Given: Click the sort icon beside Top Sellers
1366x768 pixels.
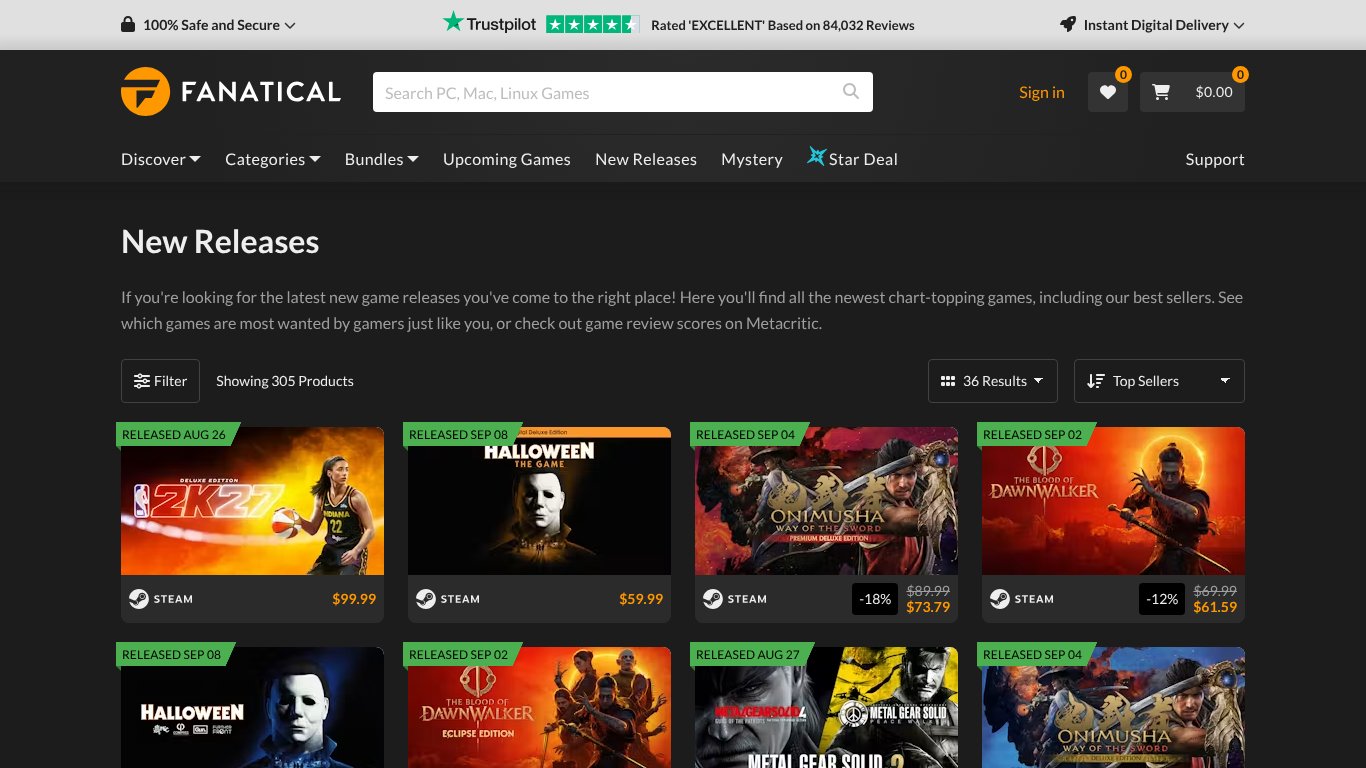Looking at the screenshot, I should pos(1096,381).
